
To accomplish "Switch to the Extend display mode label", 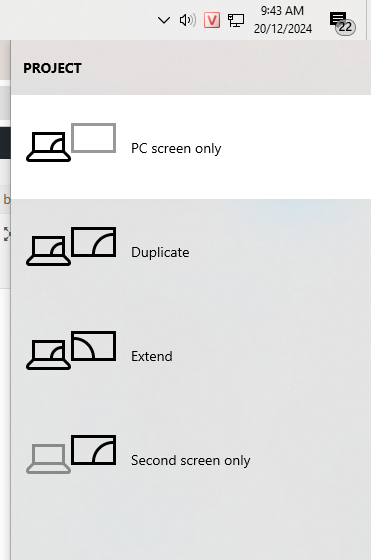I will point(152,356).
